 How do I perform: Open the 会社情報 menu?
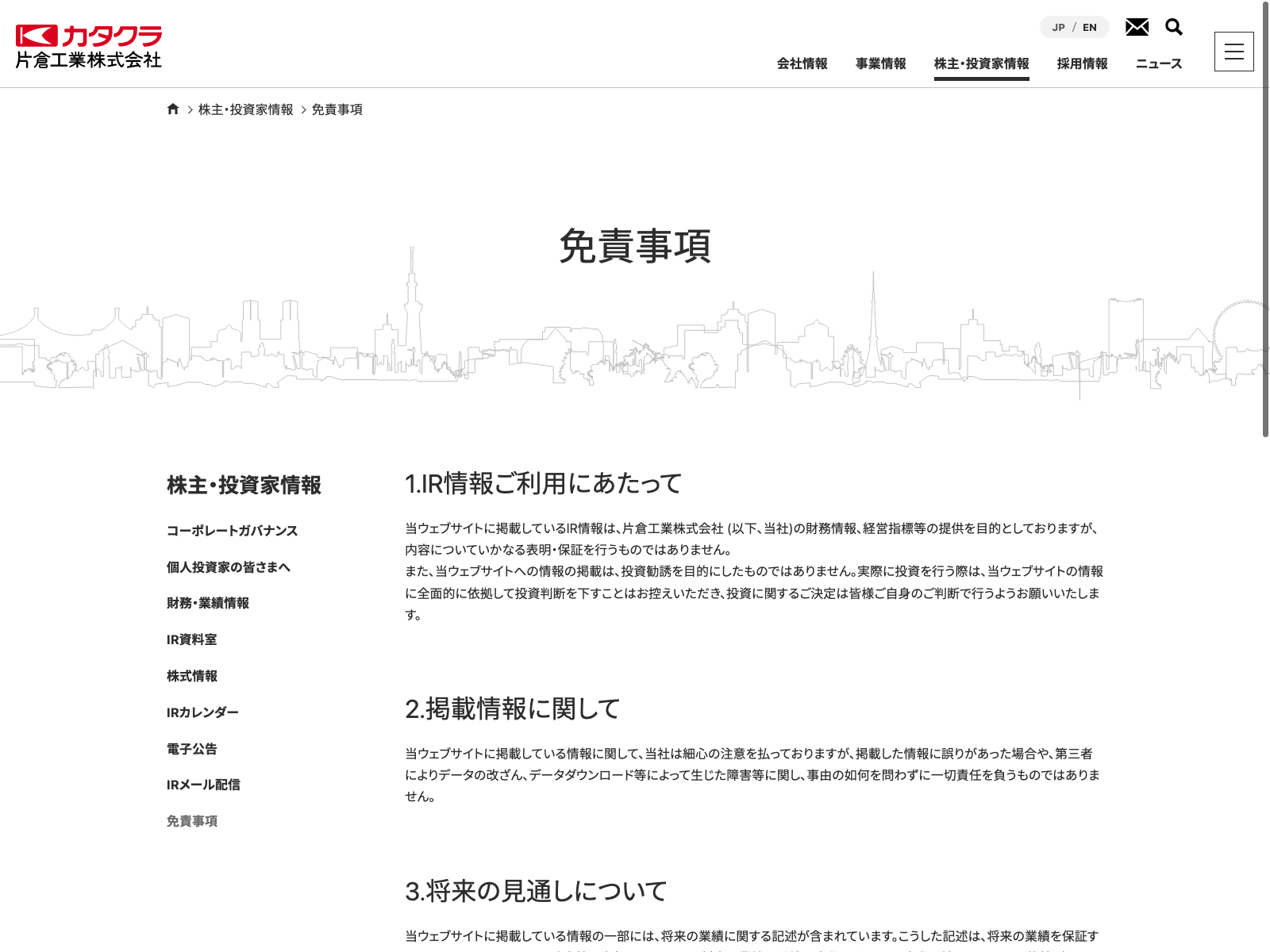coord(802,63)
